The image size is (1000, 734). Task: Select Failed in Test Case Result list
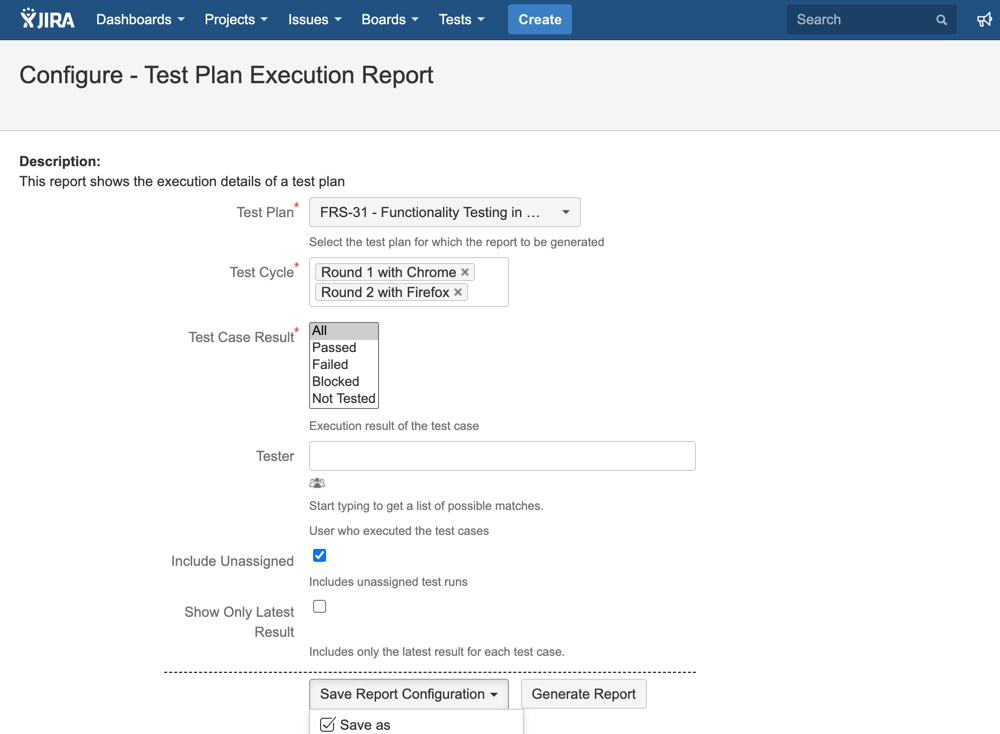(331, 365)
